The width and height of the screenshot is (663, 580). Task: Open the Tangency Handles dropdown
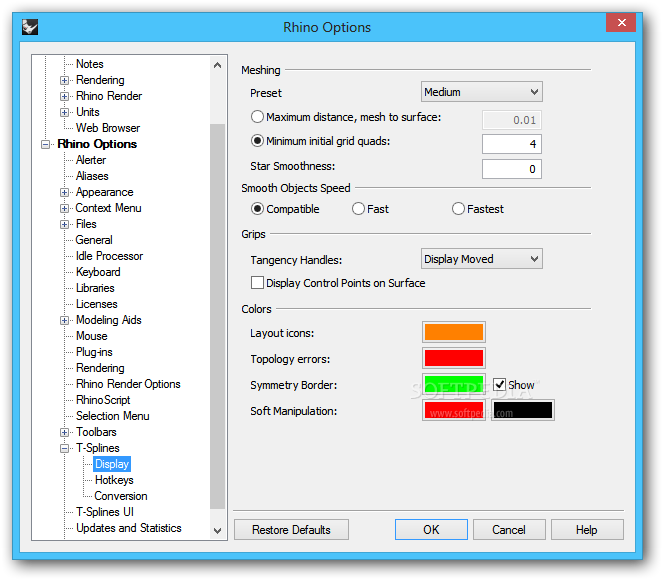coord(482,259)
